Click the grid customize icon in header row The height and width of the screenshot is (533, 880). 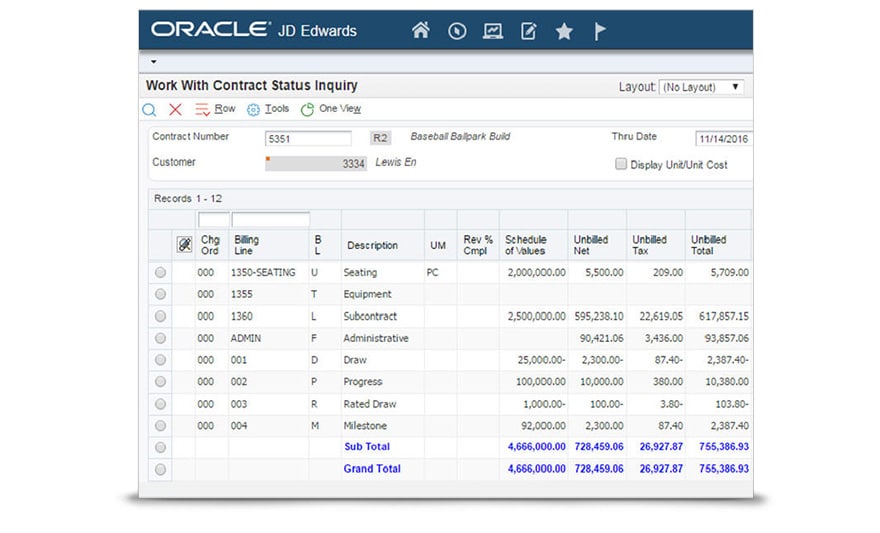point(184,245)
